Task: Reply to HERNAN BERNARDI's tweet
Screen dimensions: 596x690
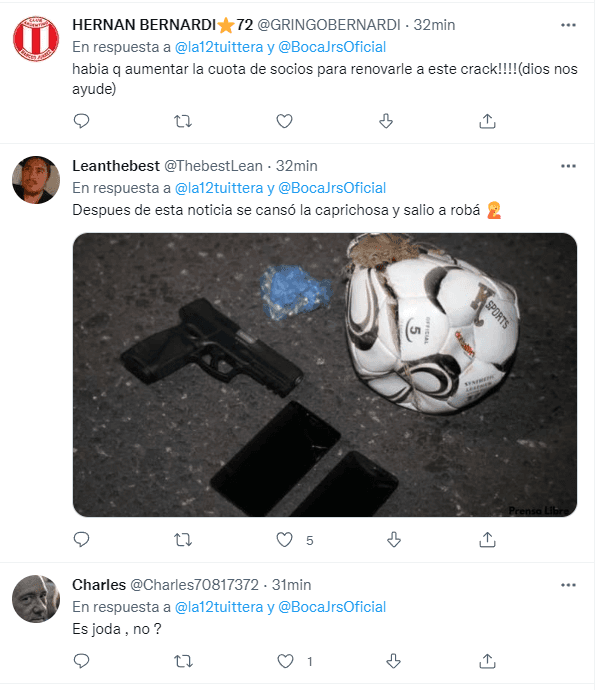Action: pos(81,121)
